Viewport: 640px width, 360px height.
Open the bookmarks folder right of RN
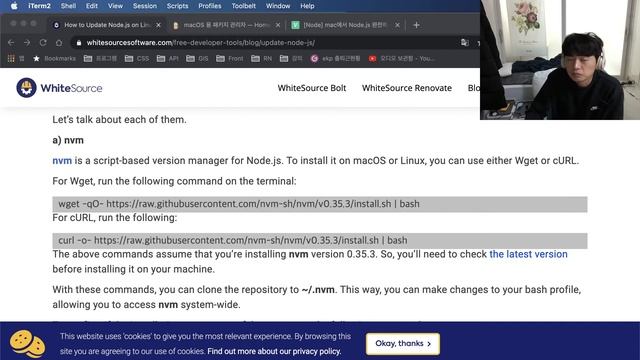pyautogui.click(x=291, y=58)
